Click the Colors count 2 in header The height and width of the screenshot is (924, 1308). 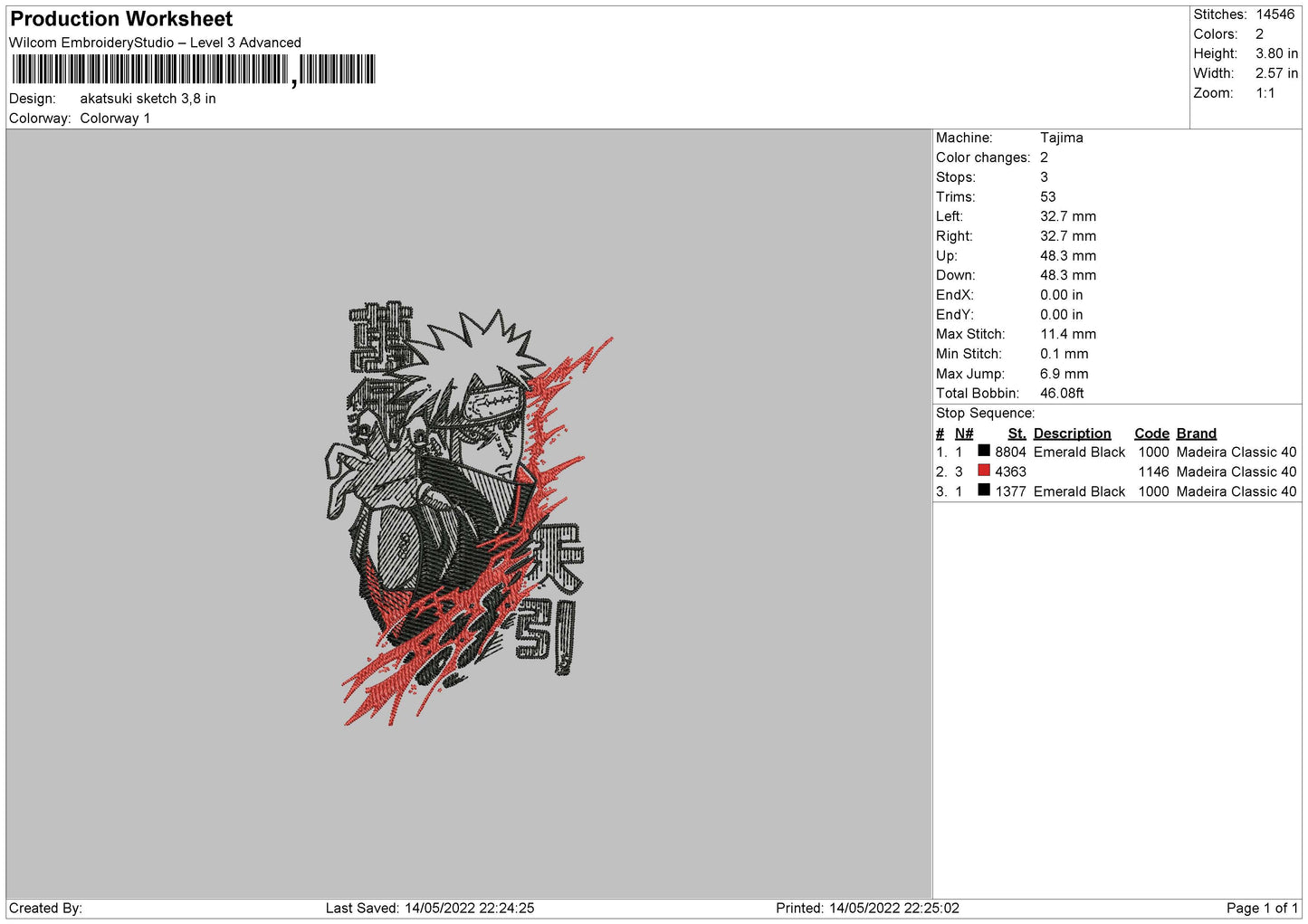pos(1259,34)
